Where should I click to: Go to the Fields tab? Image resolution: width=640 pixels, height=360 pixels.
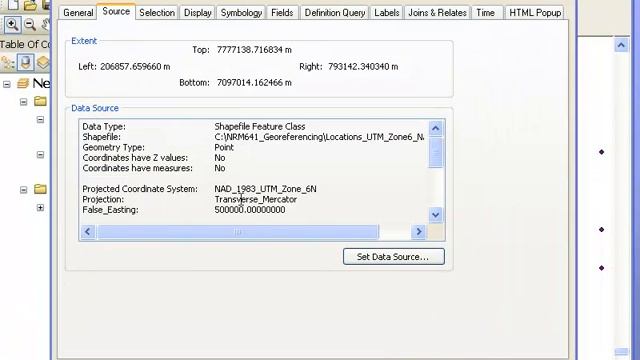282,13
